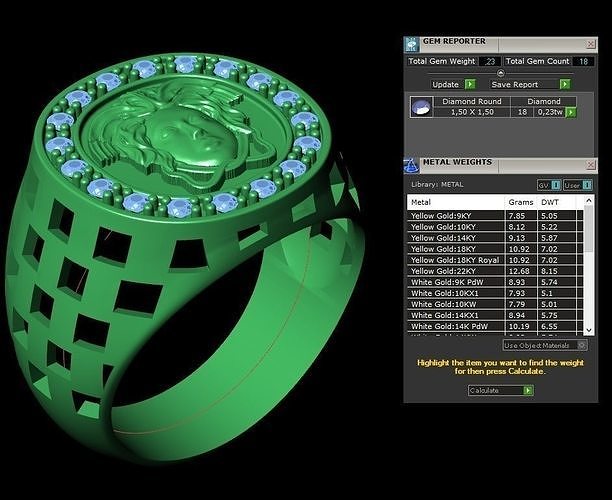This screenshot has height=500, width=612.
Task: Select the Yellow Gold:18KY row
Action: (495, 249)
